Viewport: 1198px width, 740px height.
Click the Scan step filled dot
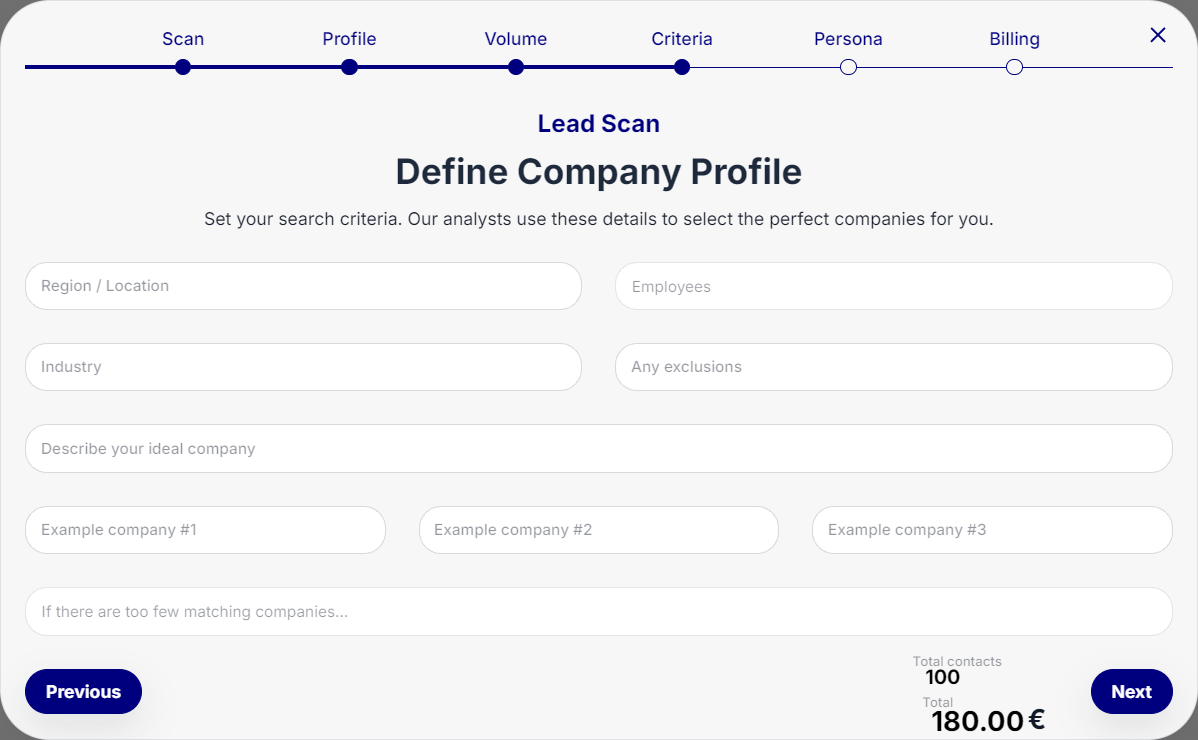tap(183, 67)
